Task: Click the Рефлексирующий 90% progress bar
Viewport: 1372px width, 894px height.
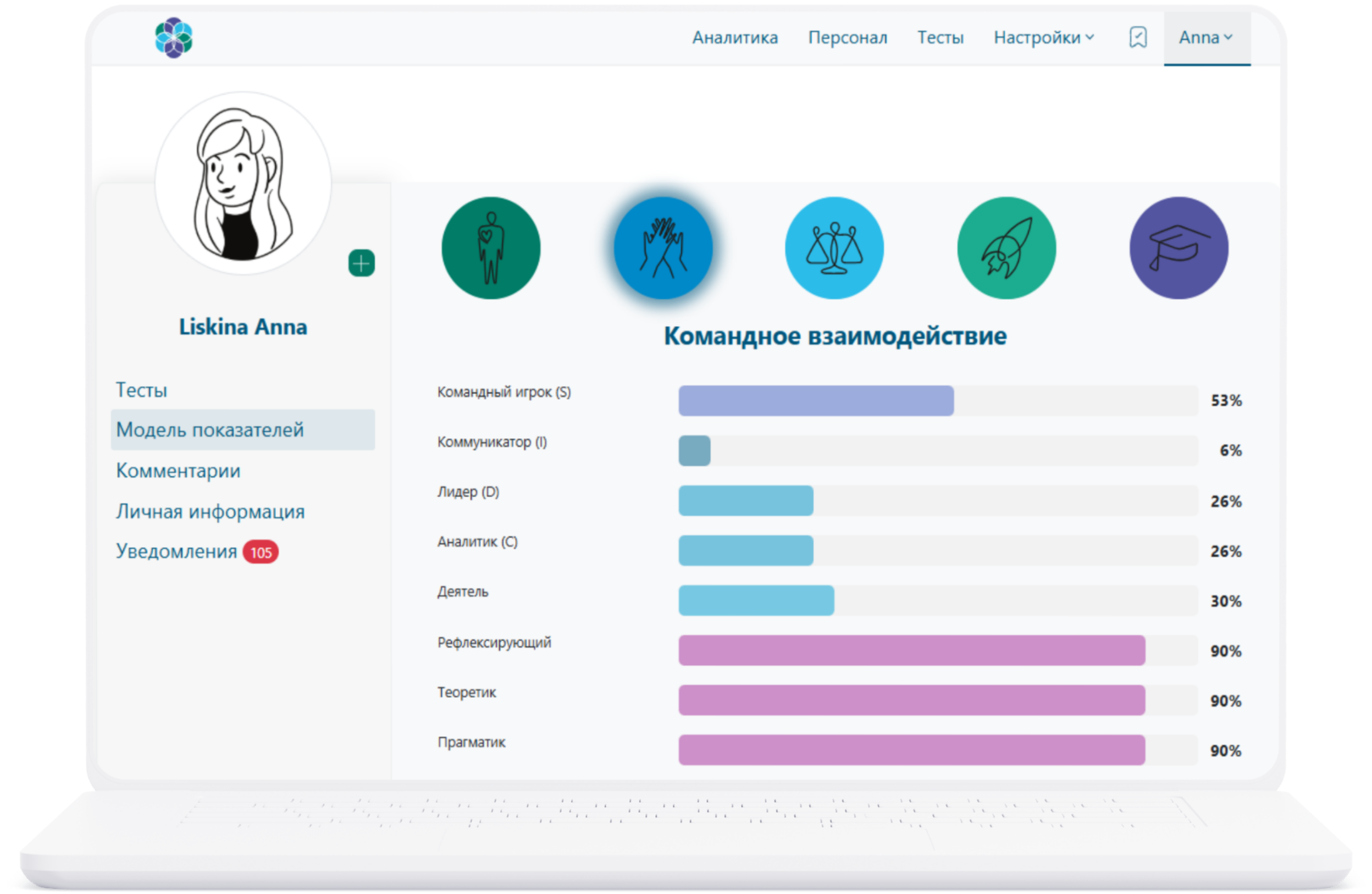Action: 911,650
